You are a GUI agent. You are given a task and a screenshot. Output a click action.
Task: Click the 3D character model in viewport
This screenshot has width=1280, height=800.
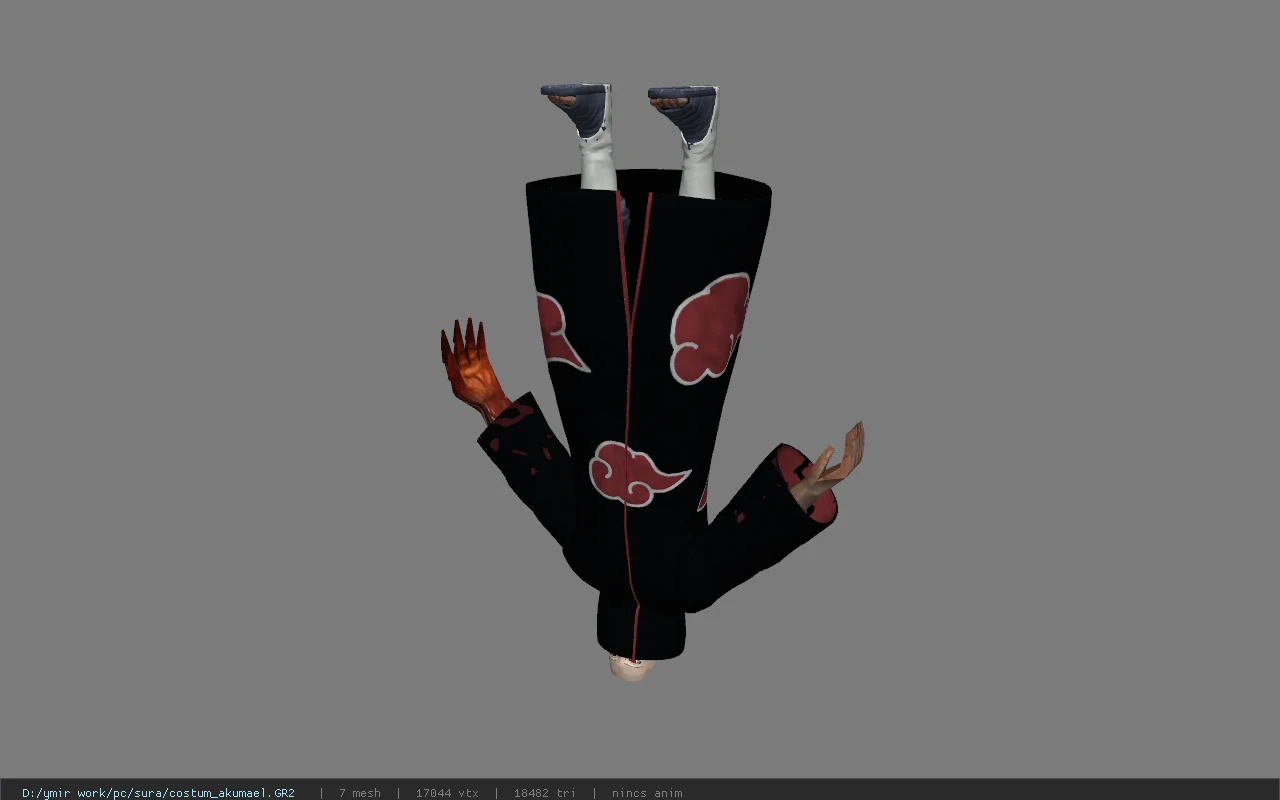tap(652, 383)
